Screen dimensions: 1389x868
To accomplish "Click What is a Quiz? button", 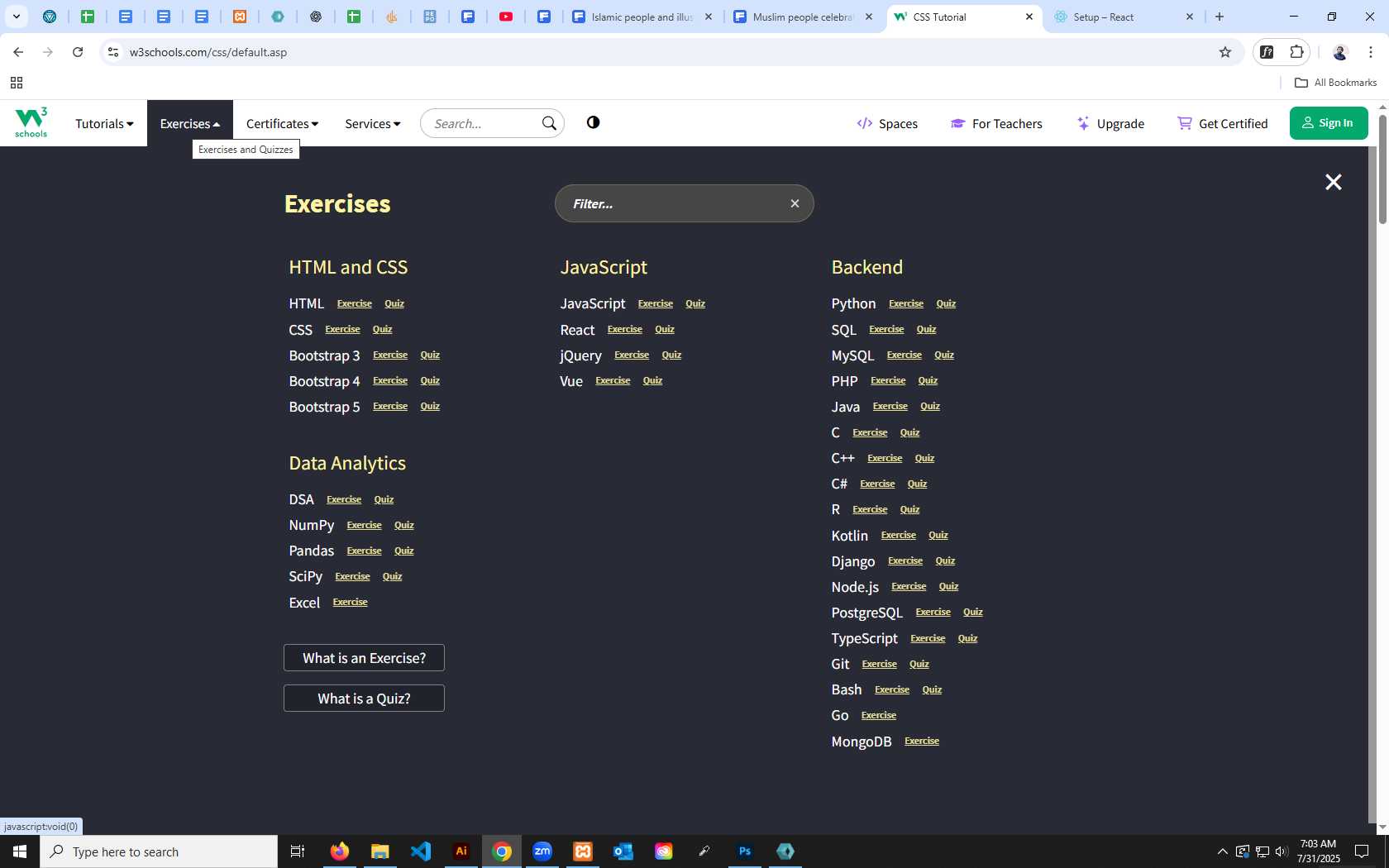I will (x=364, y=699).
